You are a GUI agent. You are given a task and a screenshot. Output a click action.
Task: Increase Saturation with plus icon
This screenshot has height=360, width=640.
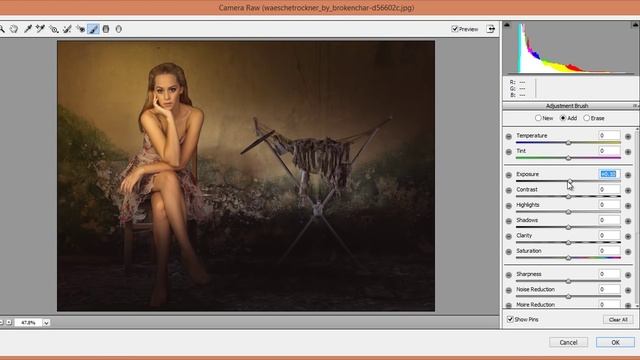628,252
